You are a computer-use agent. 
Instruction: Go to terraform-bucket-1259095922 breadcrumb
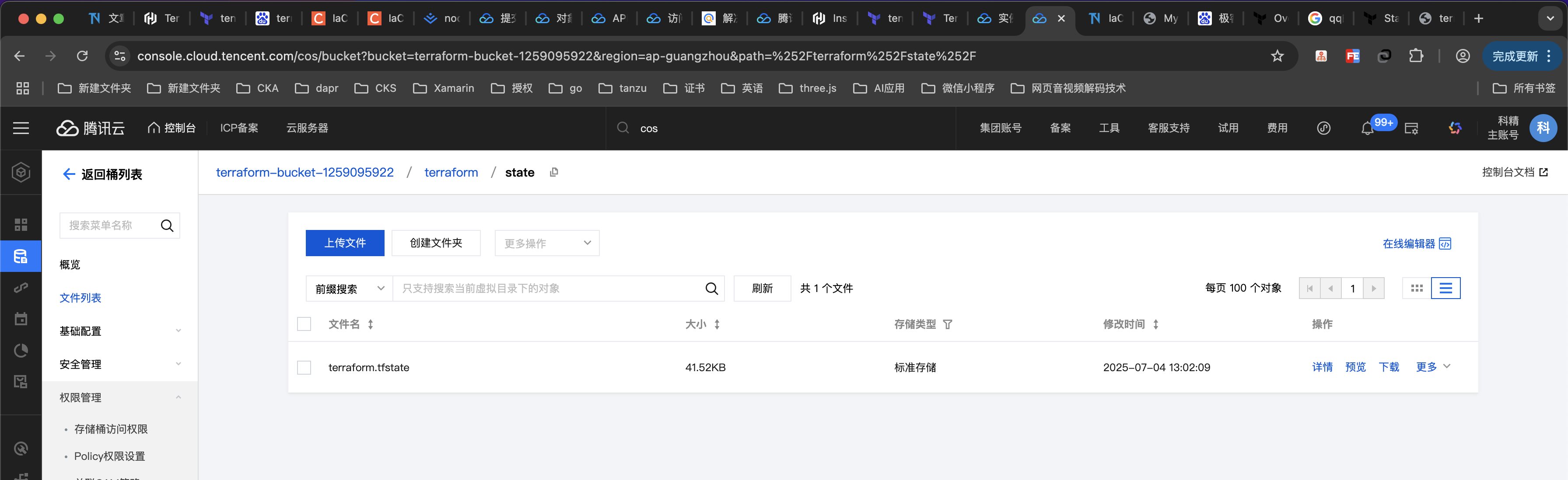pyautogui.click(x=304, y=173)
